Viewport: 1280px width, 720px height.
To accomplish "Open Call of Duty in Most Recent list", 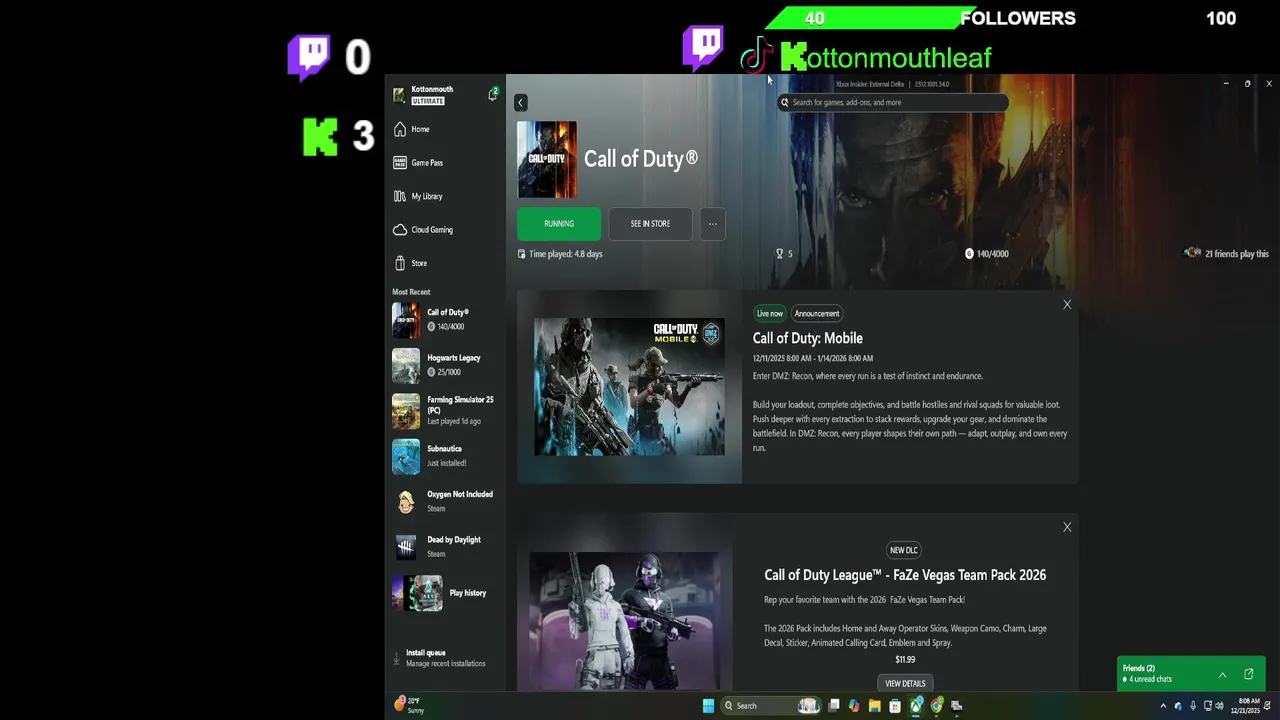I will 445,320.
